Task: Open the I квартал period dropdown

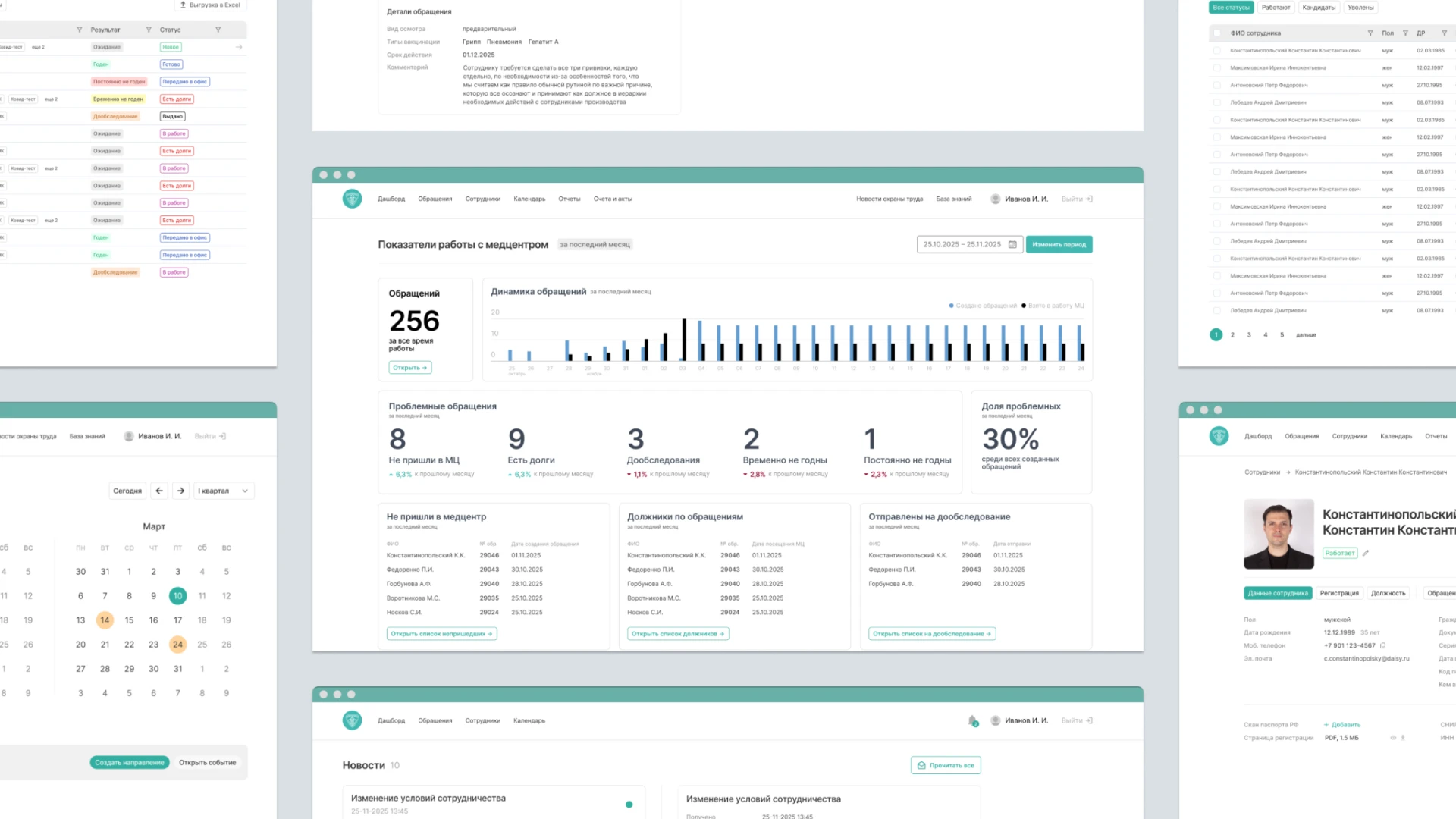Action: 224,491
